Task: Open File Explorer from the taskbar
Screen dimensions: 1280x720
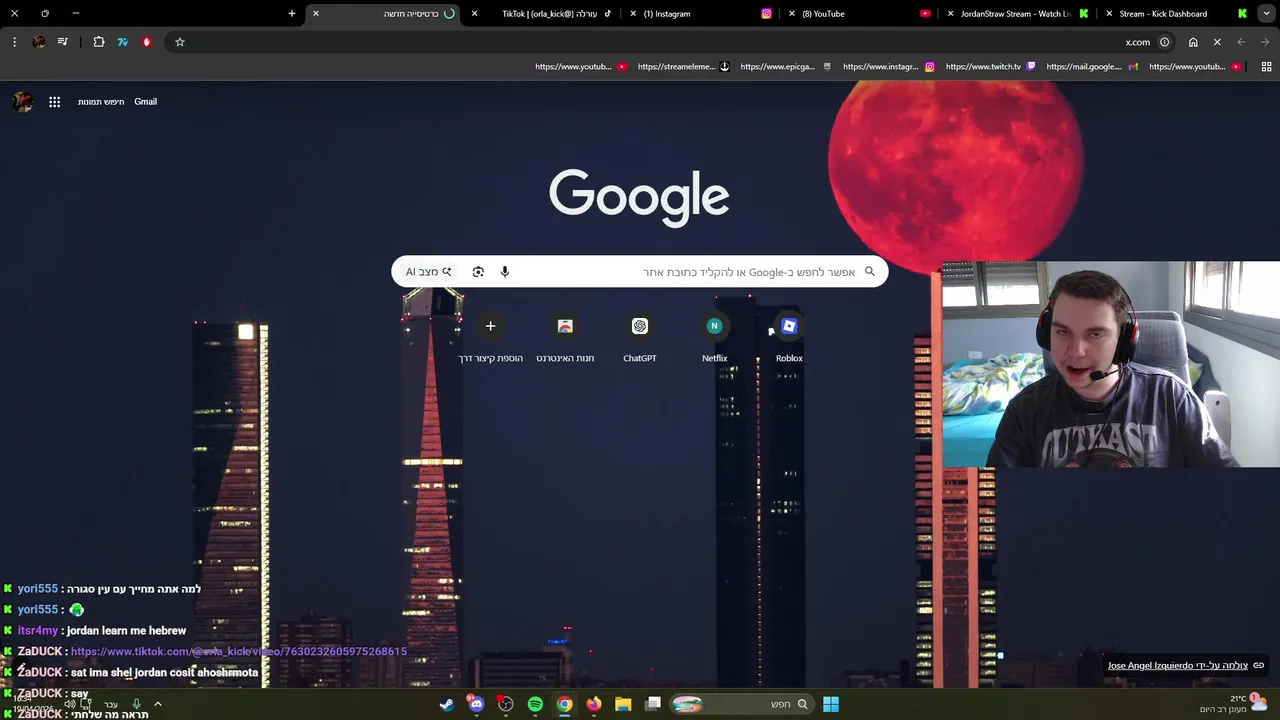Action: point(623,704)
